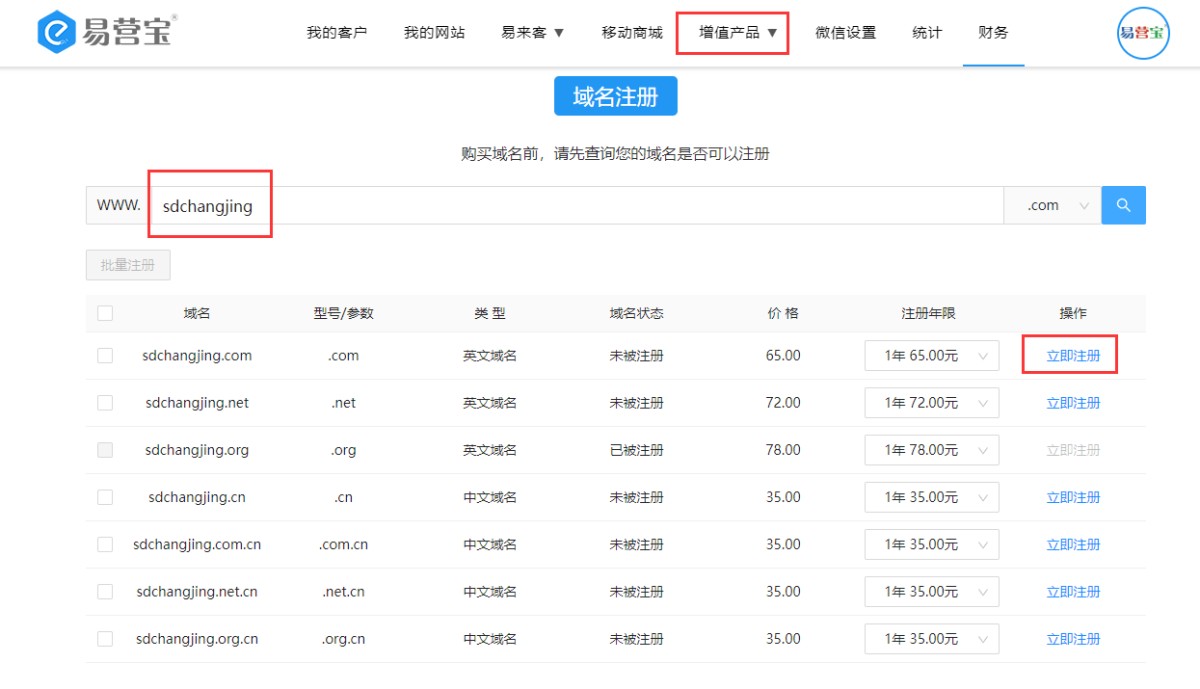
Task: Open 微信设置 in the top navigation
Action: [845, 33]
